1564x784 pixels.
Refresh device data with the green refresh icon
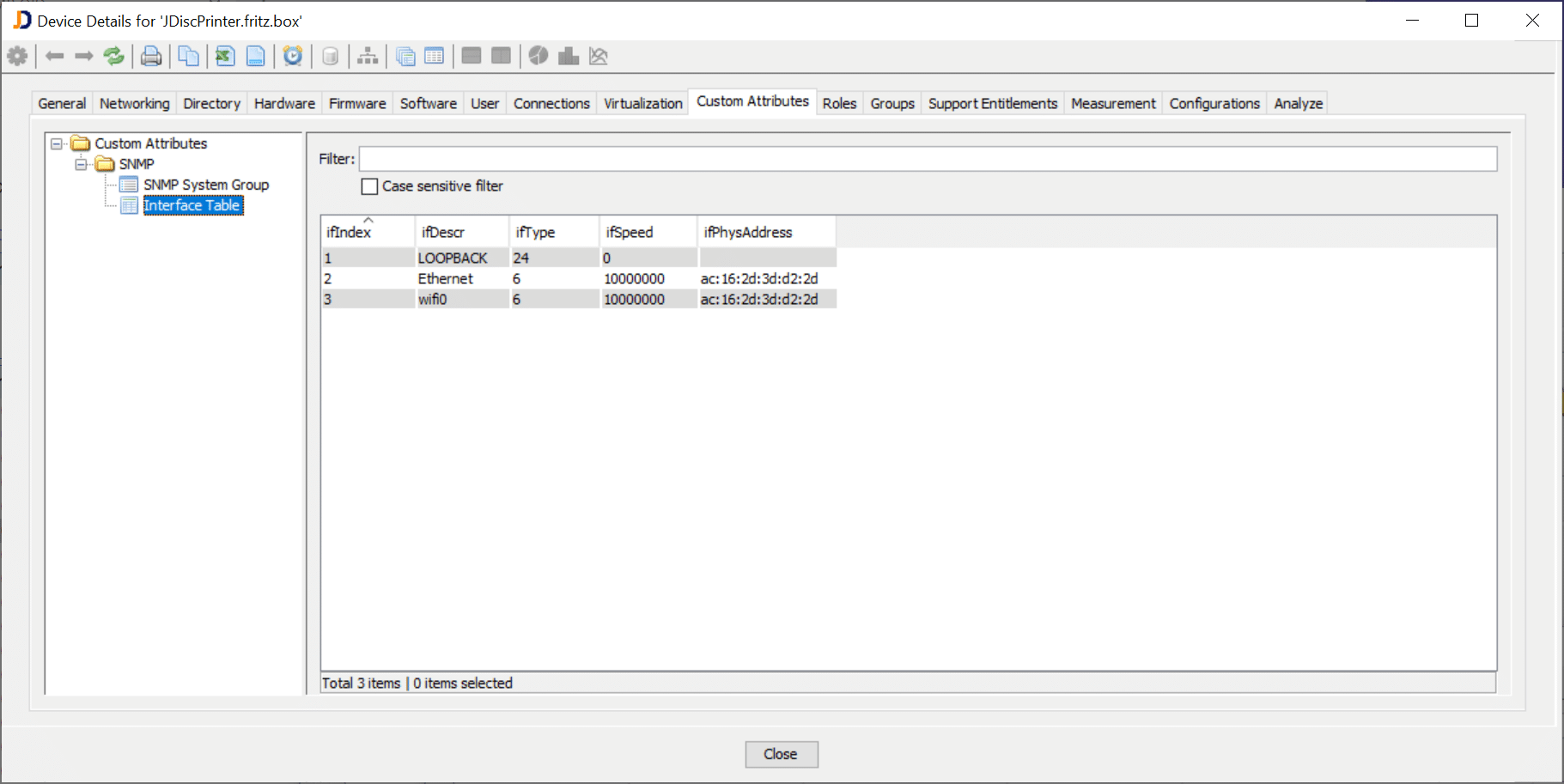click(113, 56)
